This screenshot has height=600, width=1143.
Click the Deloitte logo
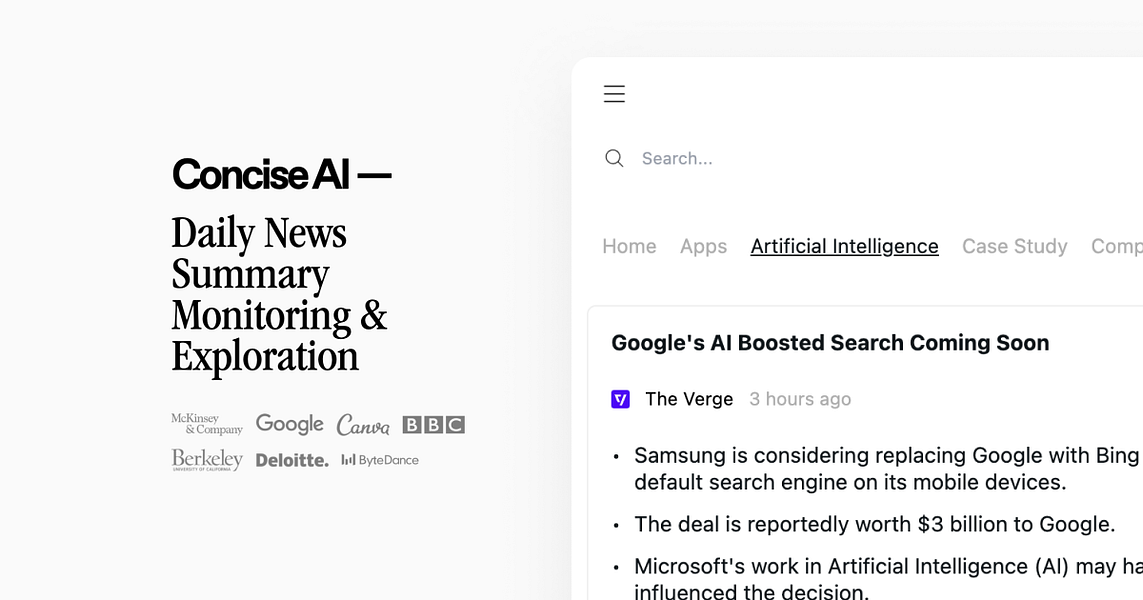click(292, 460)
